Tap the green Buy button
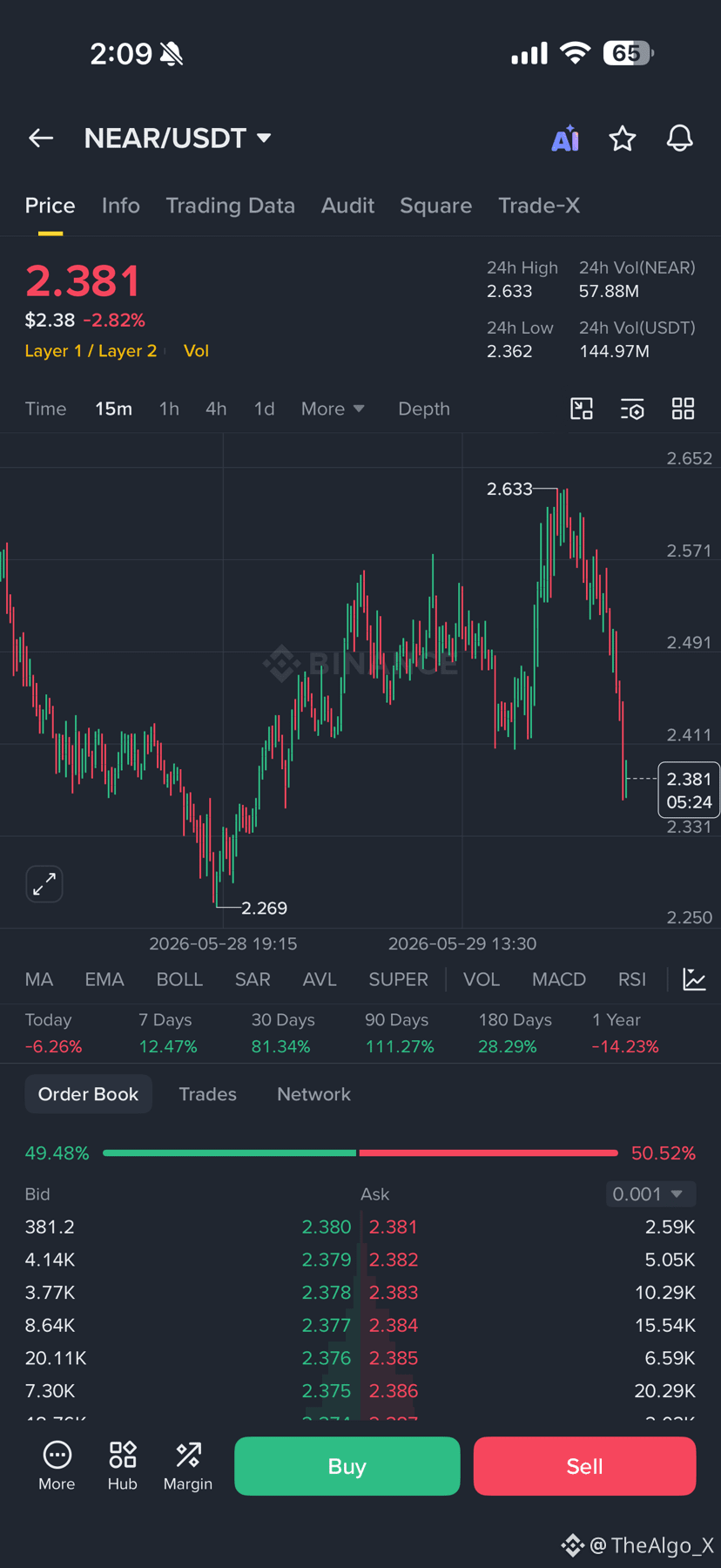Viewport: 721px width, 1568px height. (x=347, y=1466)
